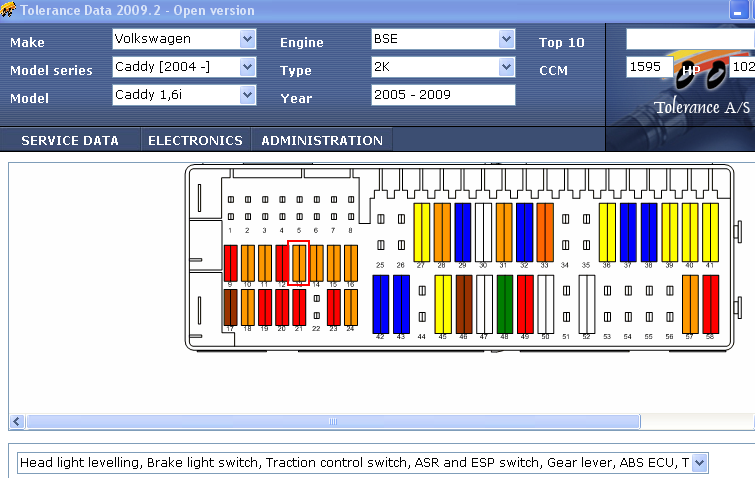Minimize the Tolerance Data window
The height and width of the screenshot is (480, 755).
pyautogui.click(x=738, y=10)
